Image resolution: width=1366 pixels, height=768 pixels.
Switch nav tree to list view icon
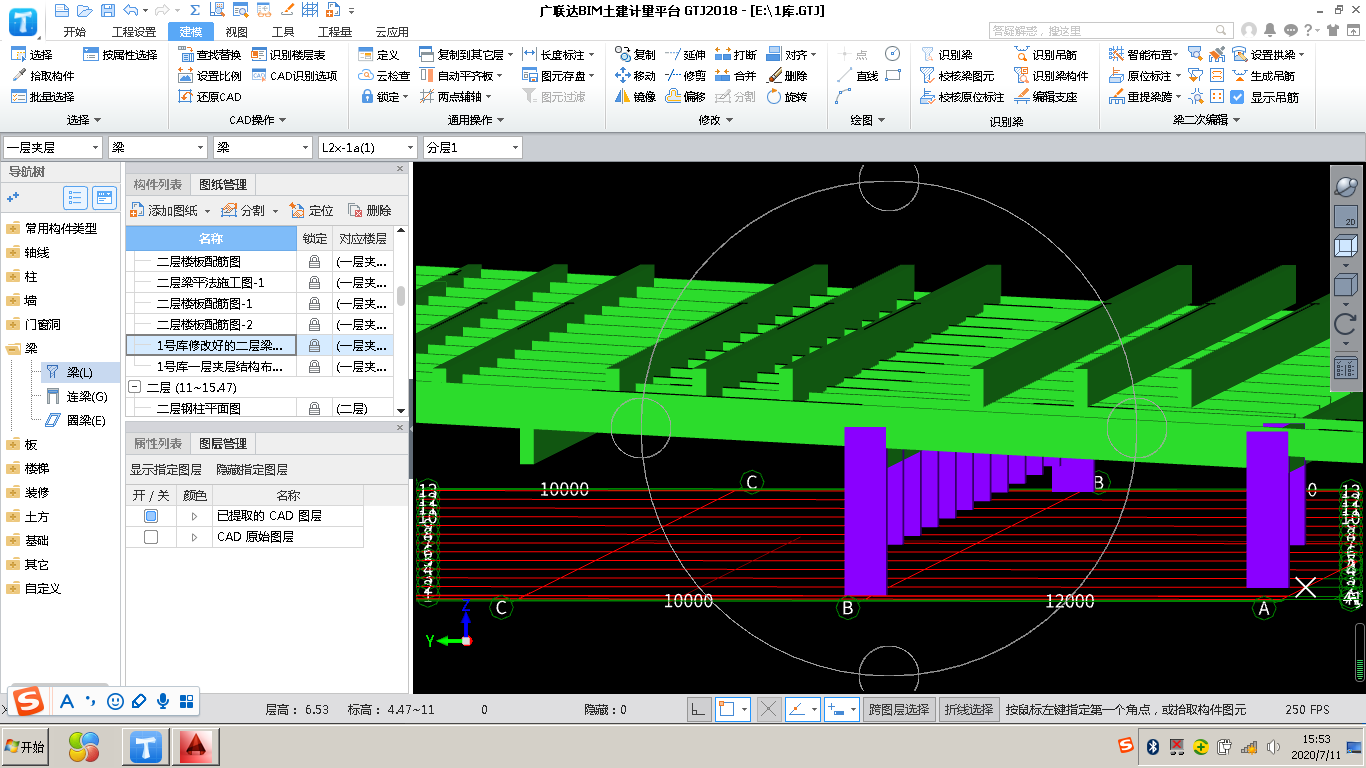75,197
